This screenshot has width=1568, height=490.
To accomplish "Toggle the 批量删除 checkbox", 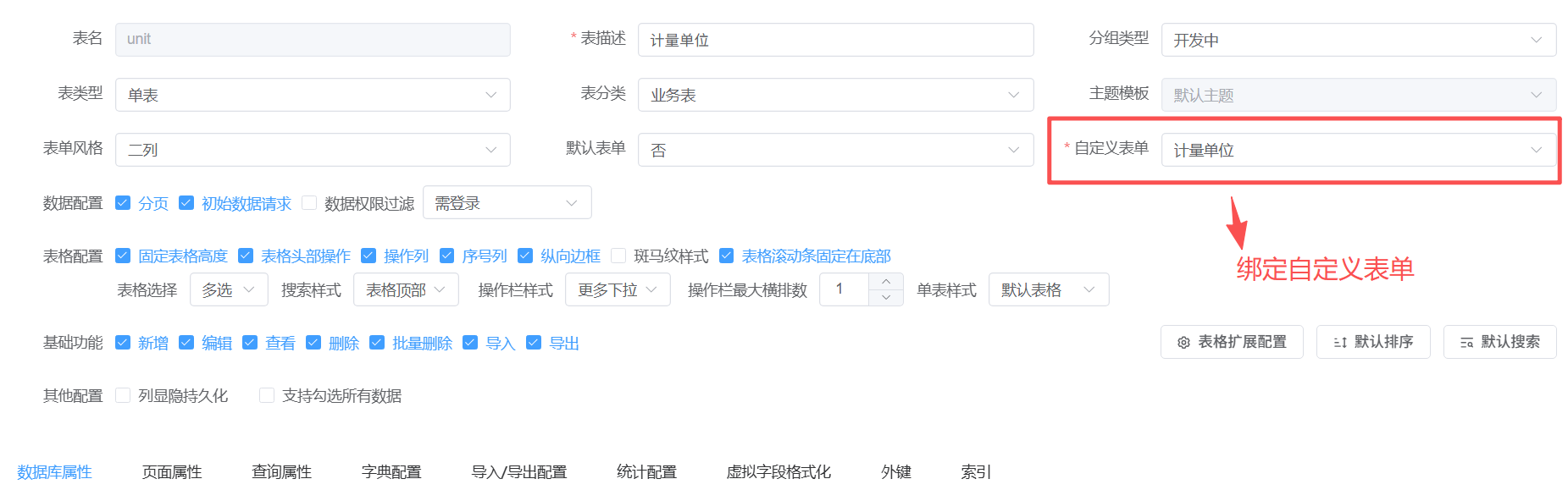I will coord(377,343).
